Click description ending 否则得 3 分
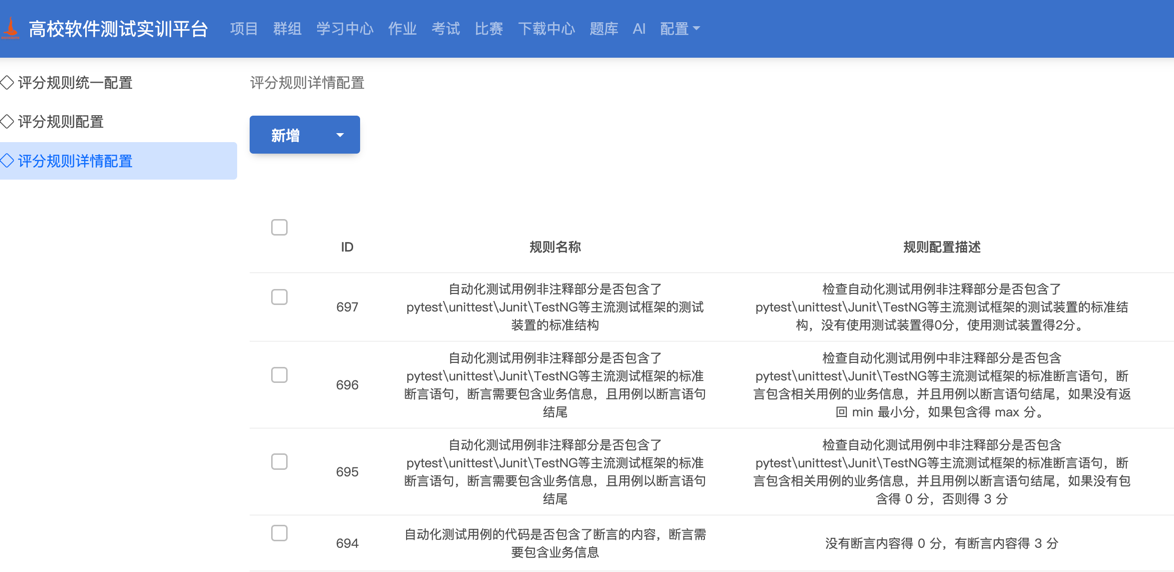This screenshot has height=572, width=1174. [x=942, y=472]
